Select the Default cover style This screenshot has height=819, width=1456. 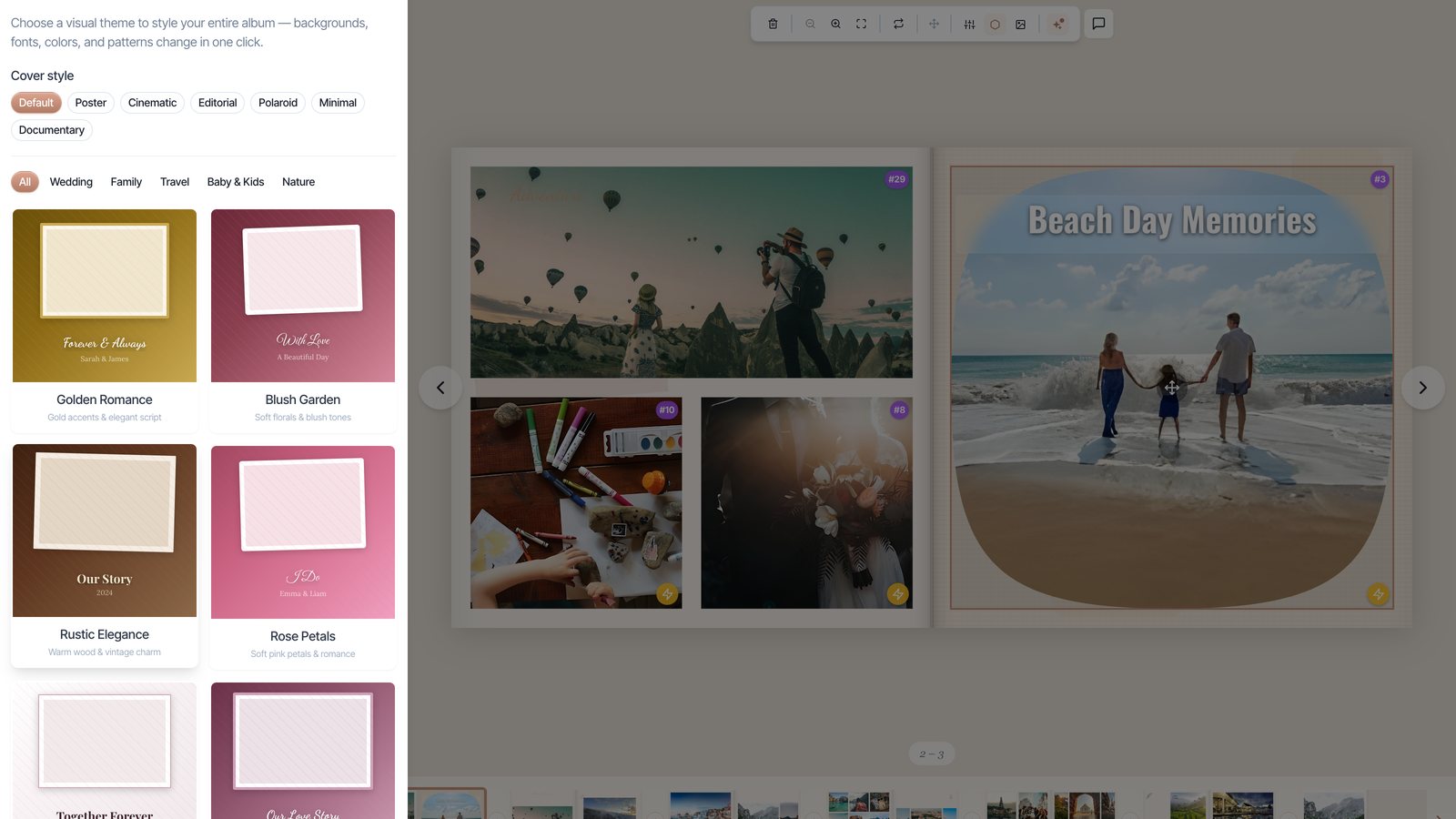(36, 103)
